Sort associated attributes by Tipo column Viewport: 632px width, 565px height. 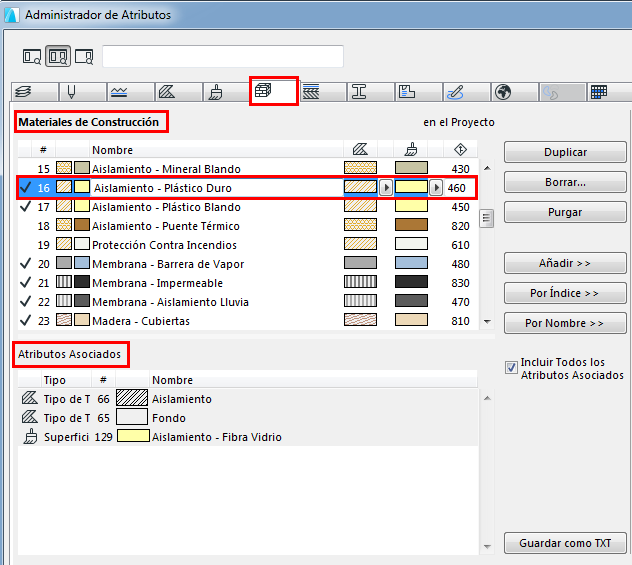(66, 380)
